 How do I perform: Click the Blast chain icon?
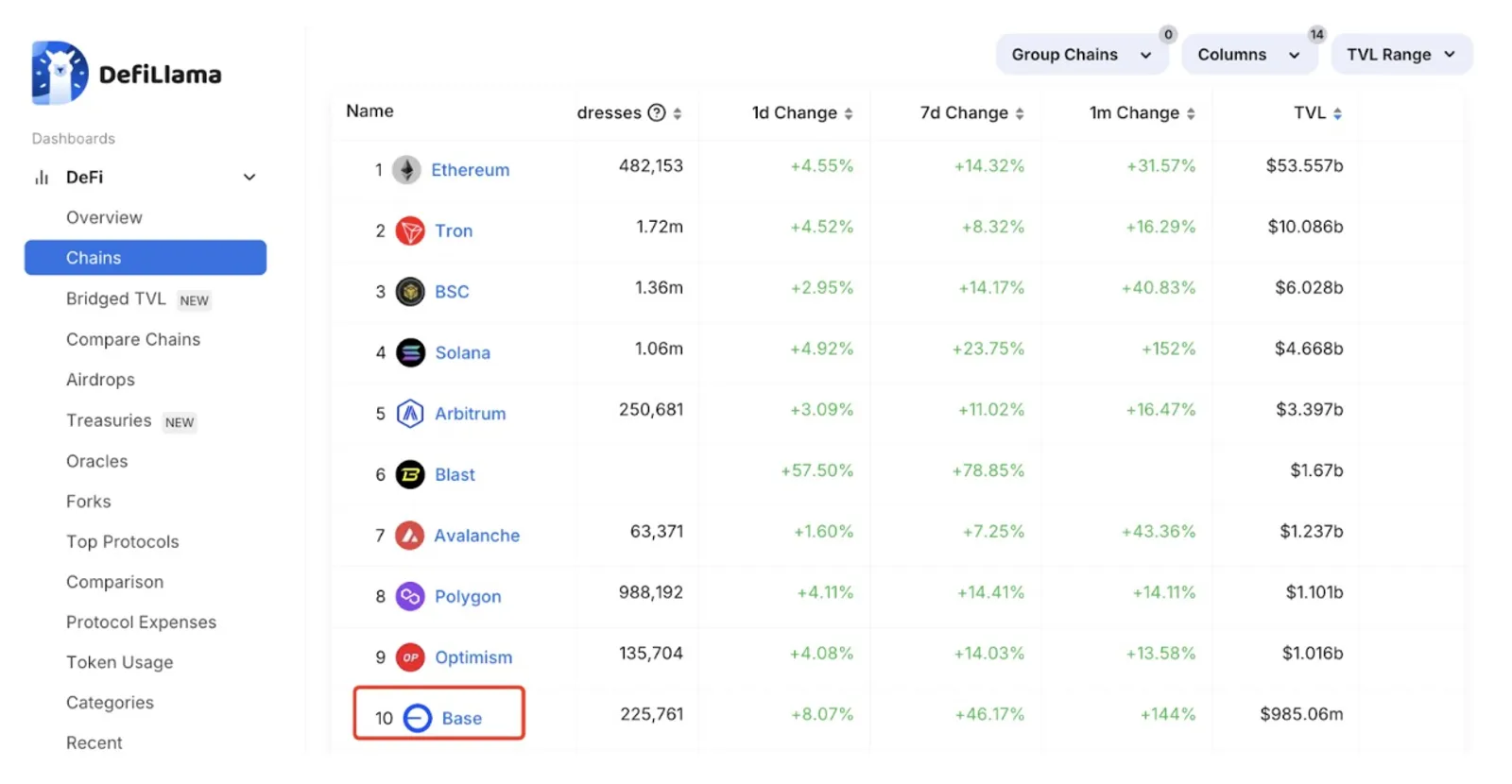[410, 474]
